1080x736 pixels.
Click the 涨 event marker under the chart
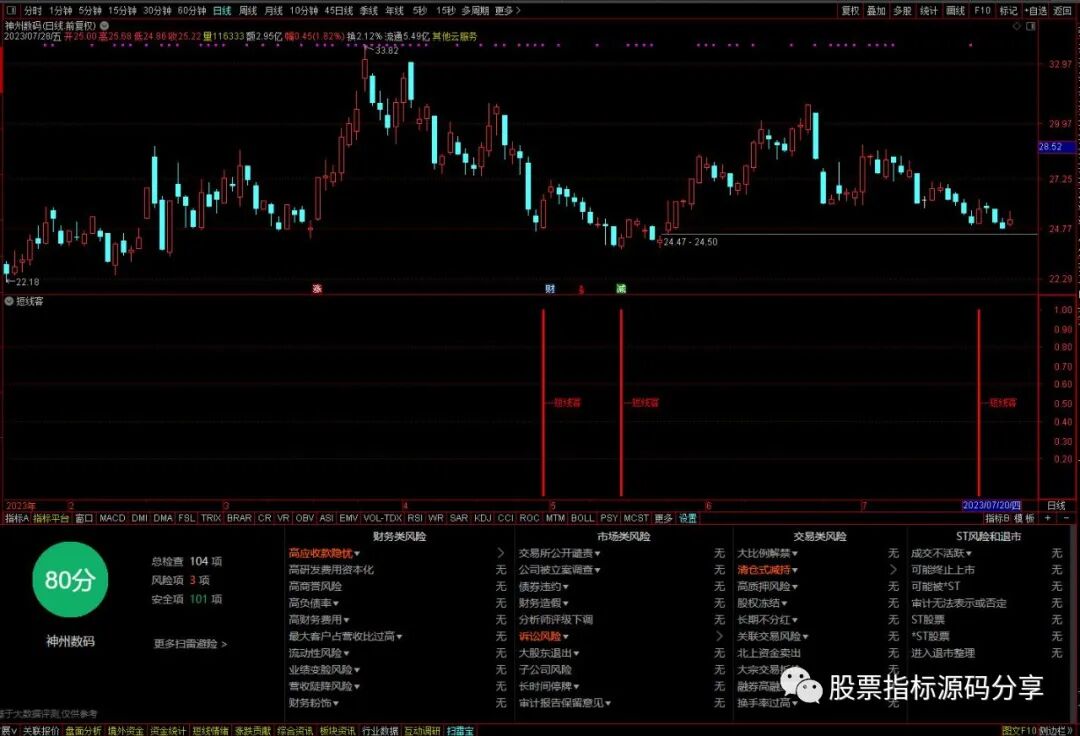[x=317, y=288]
